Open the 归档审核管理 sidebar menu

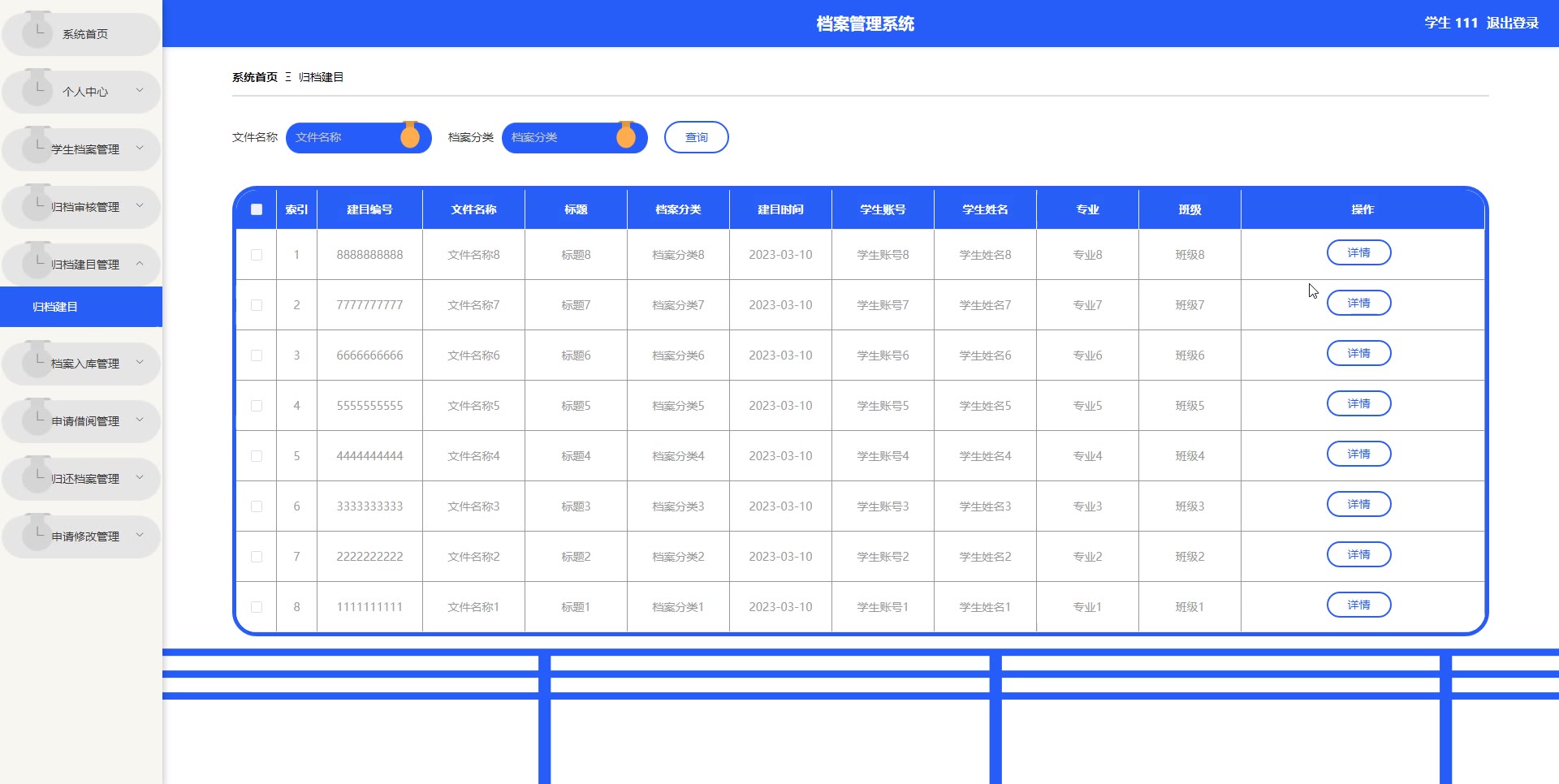tap(81, 207)
